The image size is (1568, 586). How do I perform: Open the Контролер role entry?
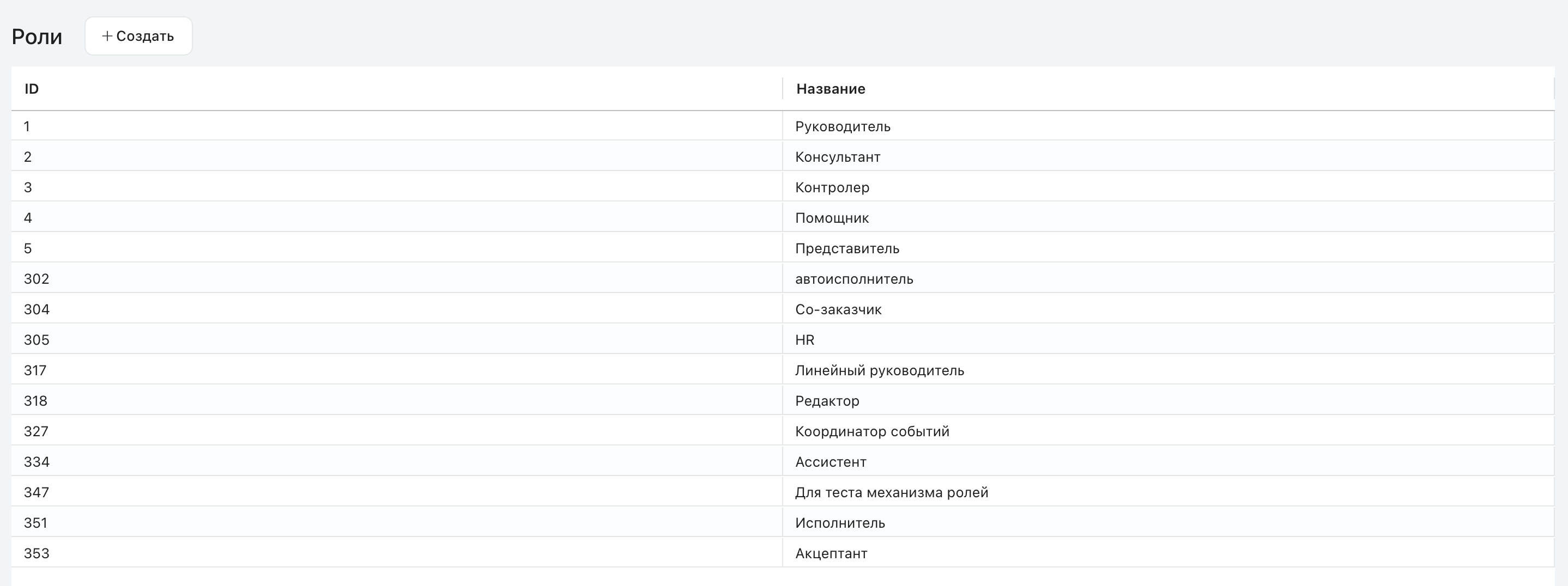[832, 187]
